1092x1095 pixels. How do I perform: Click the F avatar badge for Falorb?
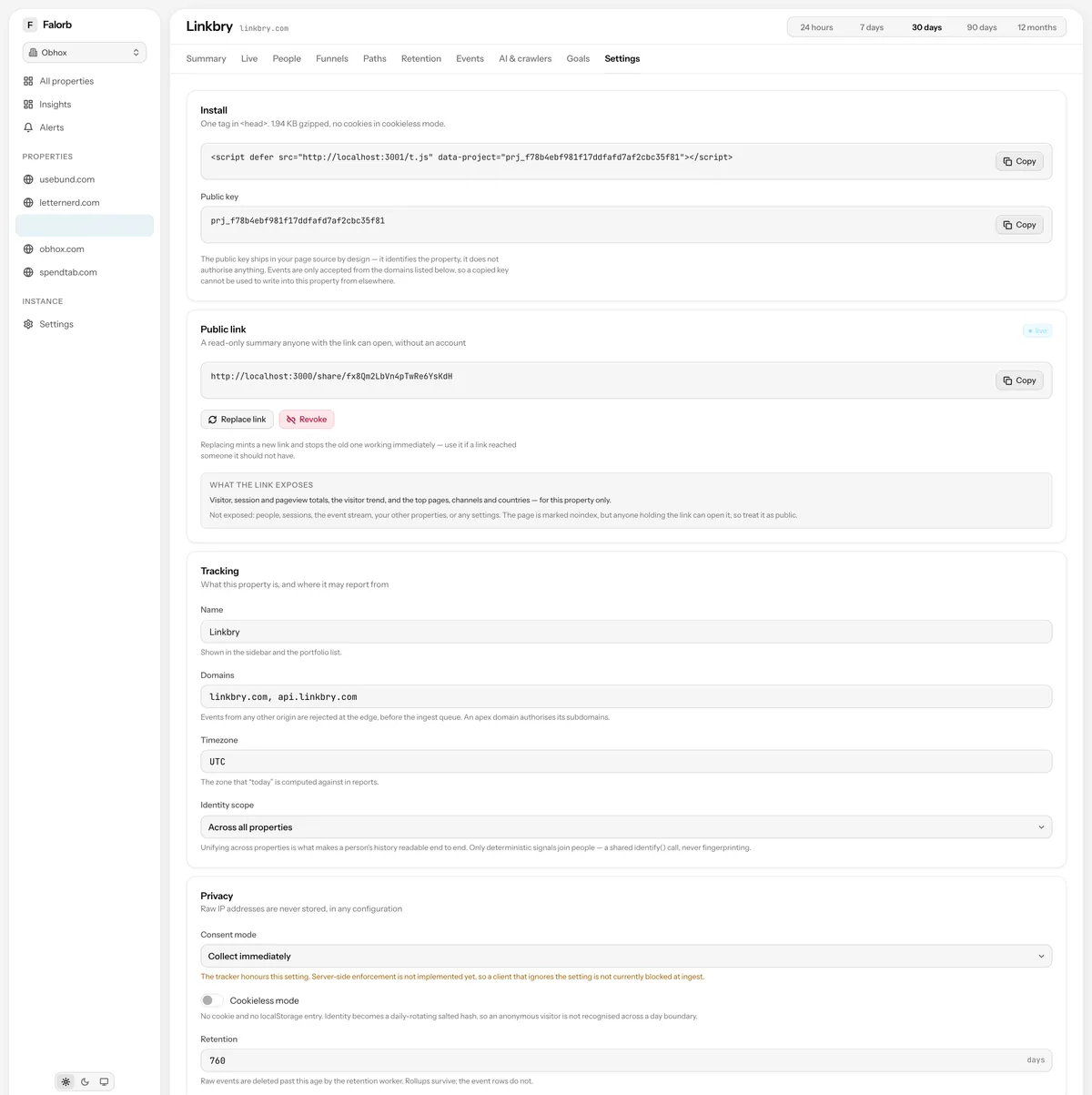[x=30, y=25]
